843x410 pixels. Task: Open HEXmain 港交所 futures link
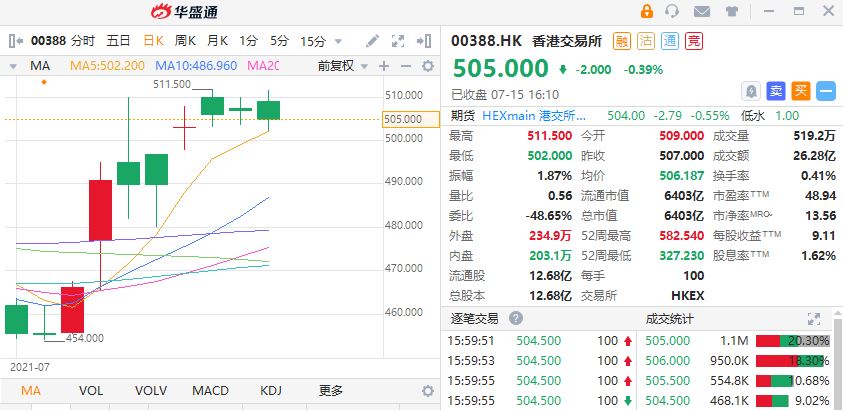tap(534, 116)
